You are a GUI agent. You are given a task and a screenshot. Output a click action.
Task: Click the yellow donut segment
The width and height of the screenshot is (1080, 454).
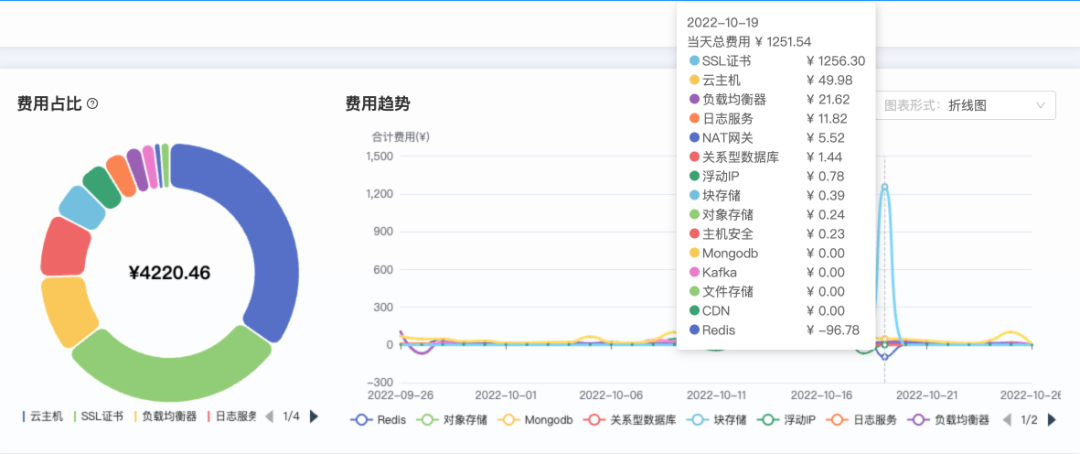click(x=67, y=311)
